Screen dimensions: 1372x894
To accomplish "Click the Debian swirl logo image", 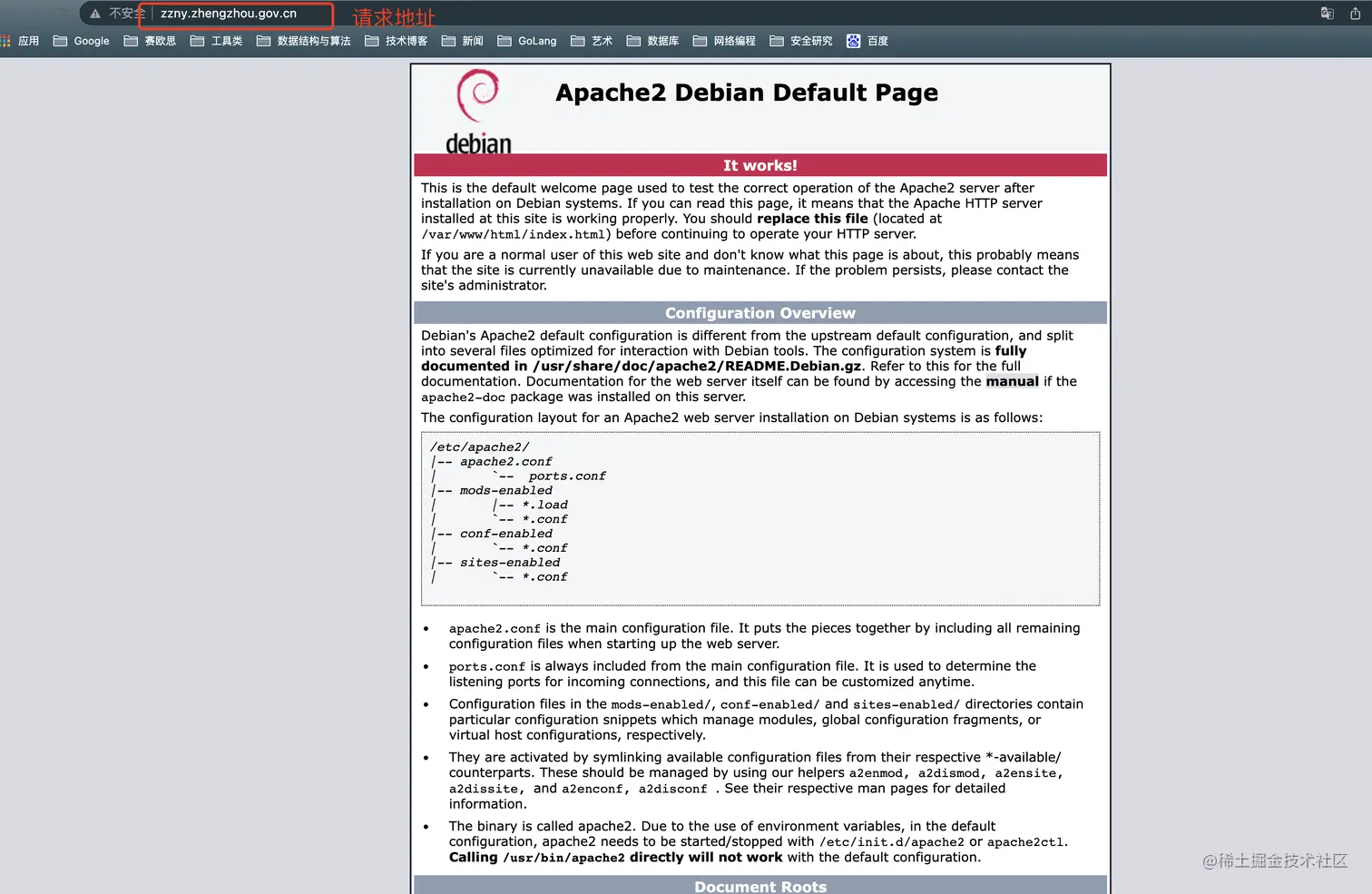I will (x=478, y=111).
